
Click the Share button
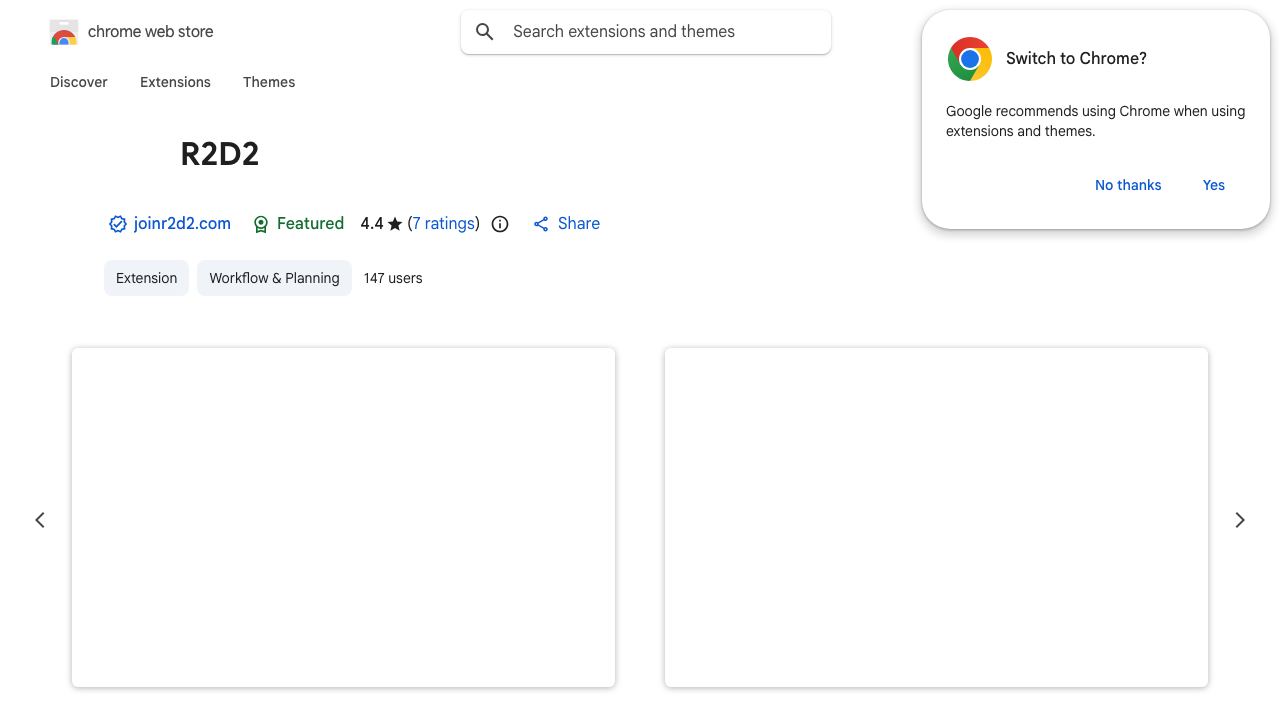(x=566, y=224)
